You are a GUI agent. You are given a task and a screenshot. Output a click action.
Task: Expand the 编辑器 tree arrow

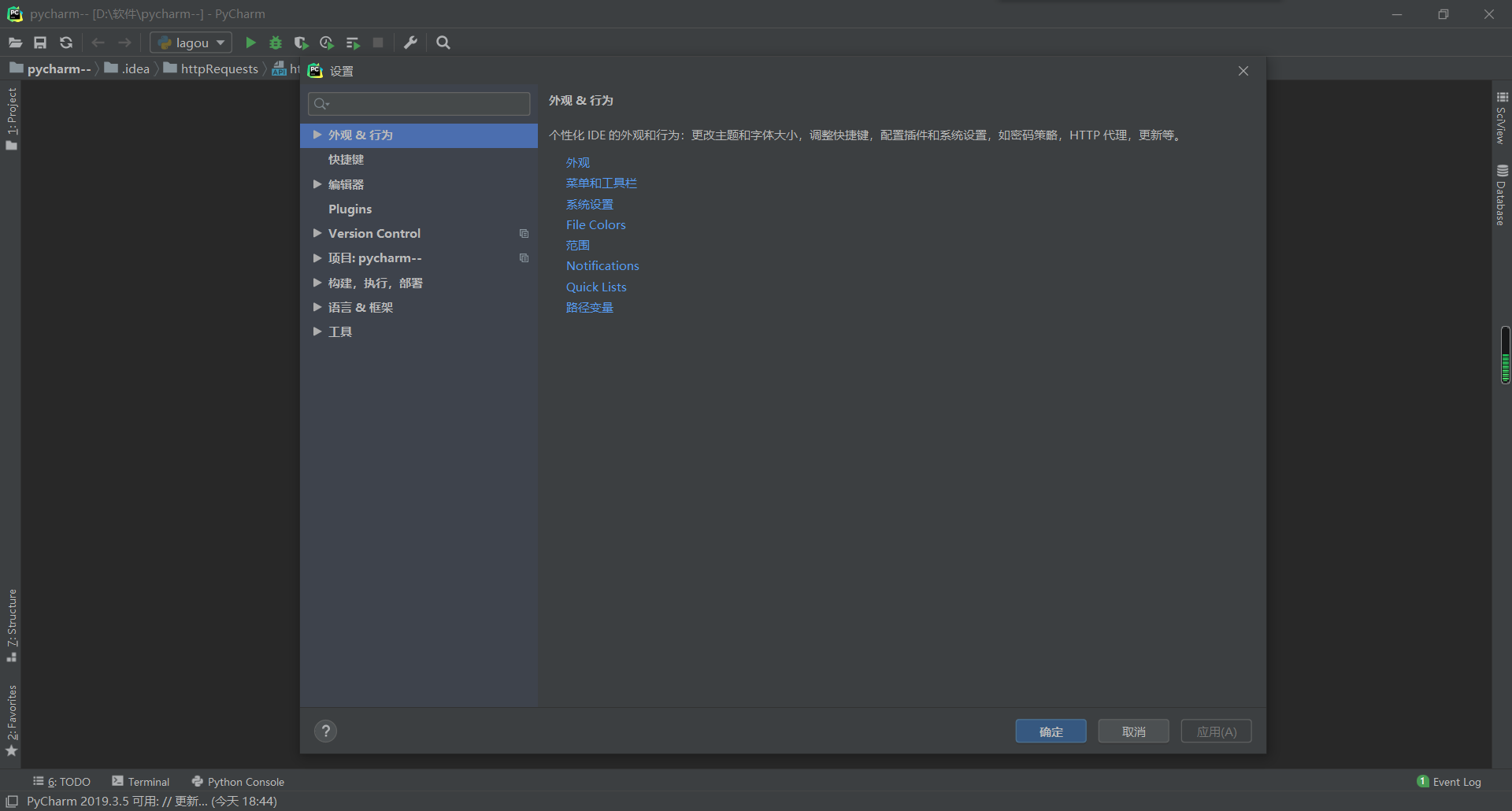tap(317, 184)
